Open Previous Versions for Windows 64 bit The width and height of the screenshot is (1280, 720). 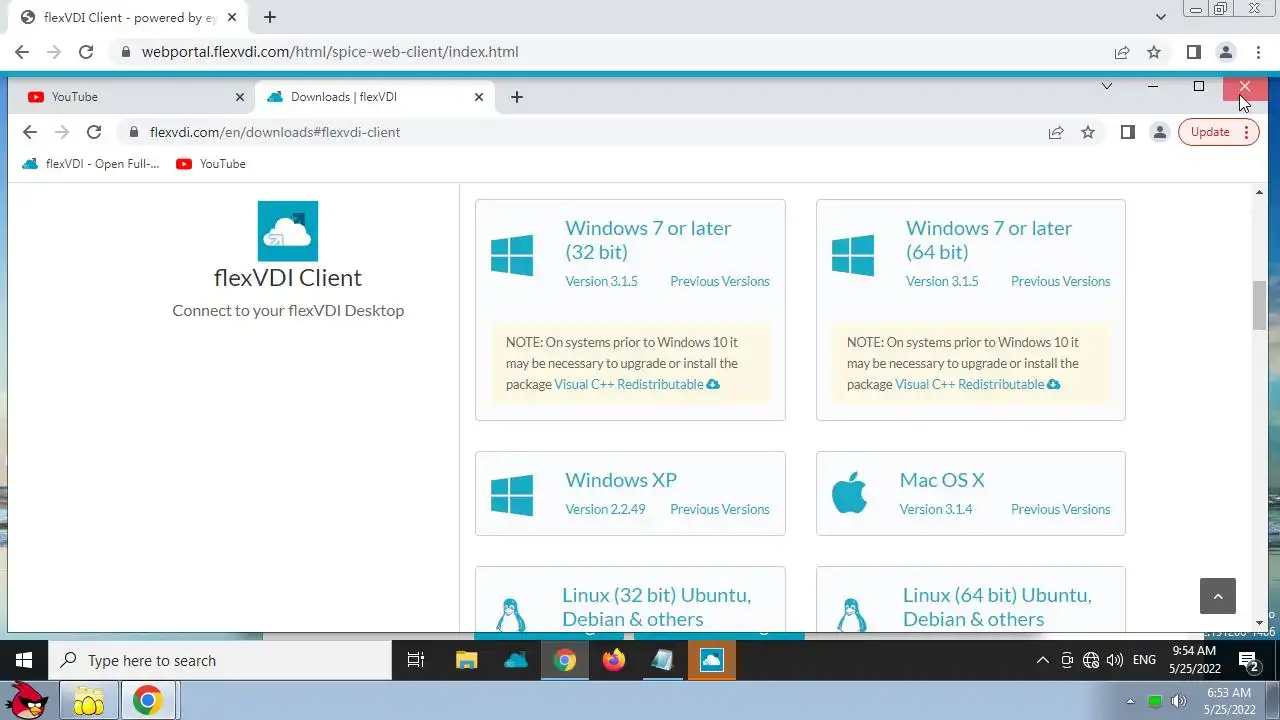click(x=1061, y=281)
